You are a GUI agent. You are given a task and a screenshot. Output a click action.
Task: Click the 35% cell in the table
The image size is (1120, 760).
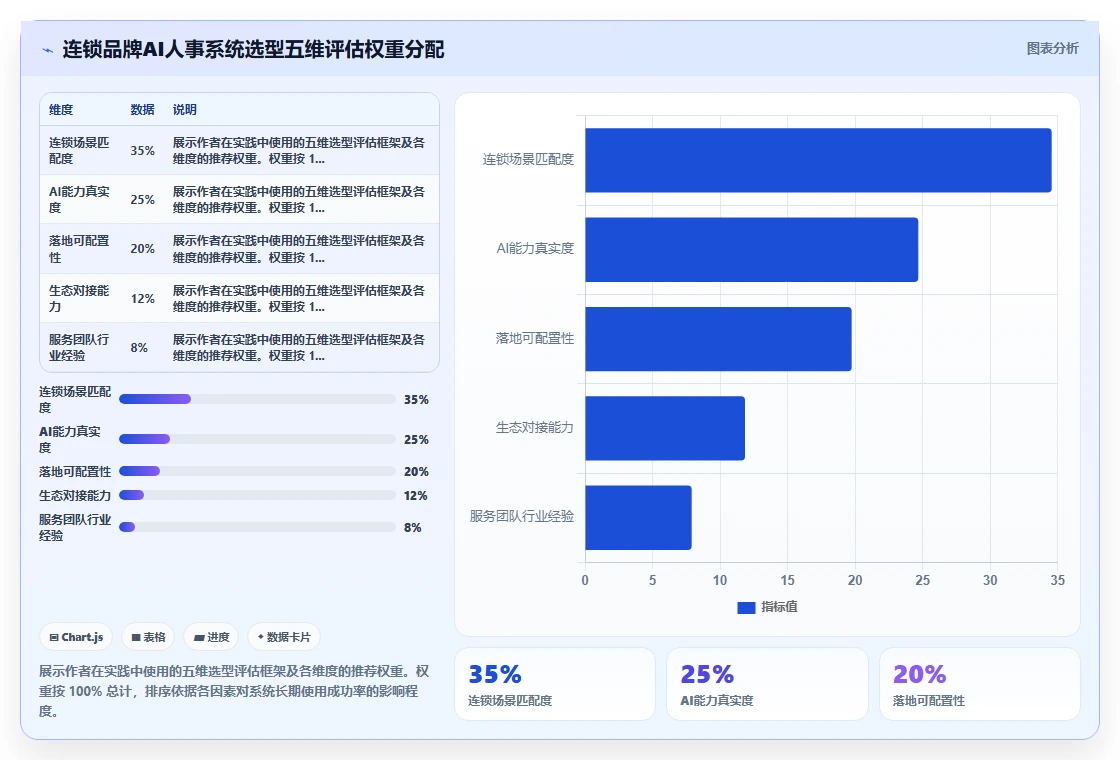tap(142, 151)
